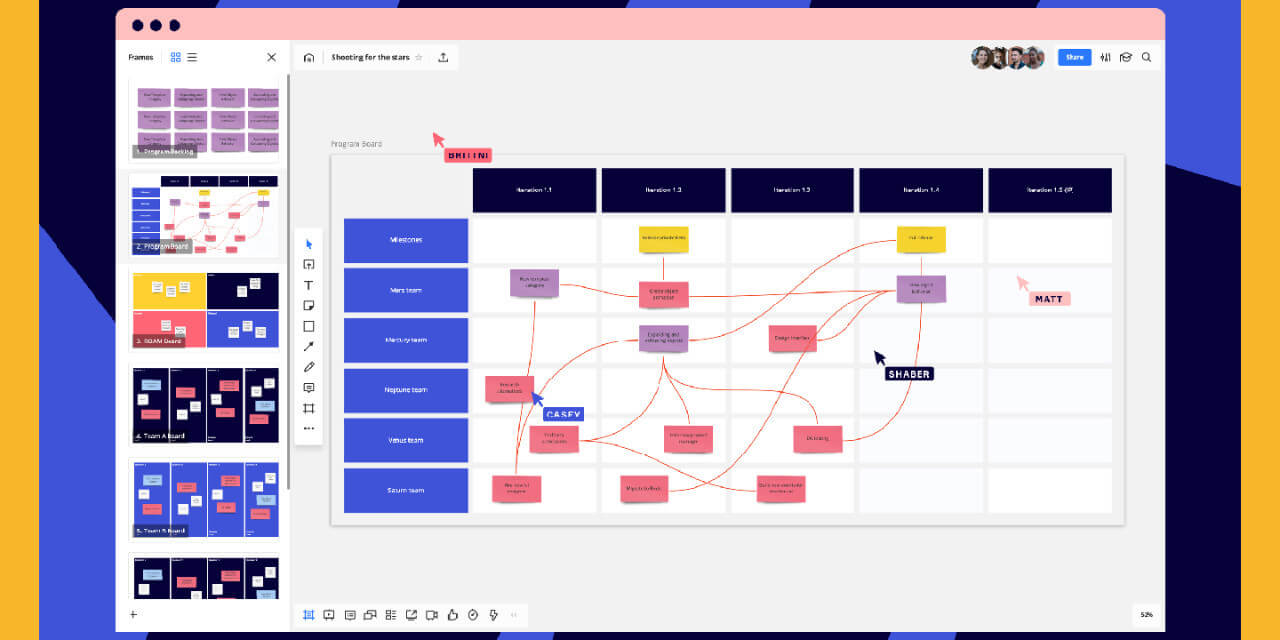1280x640 pixels.
Task: Go to the home dashboard icon
Action: [x=309, y=58]
